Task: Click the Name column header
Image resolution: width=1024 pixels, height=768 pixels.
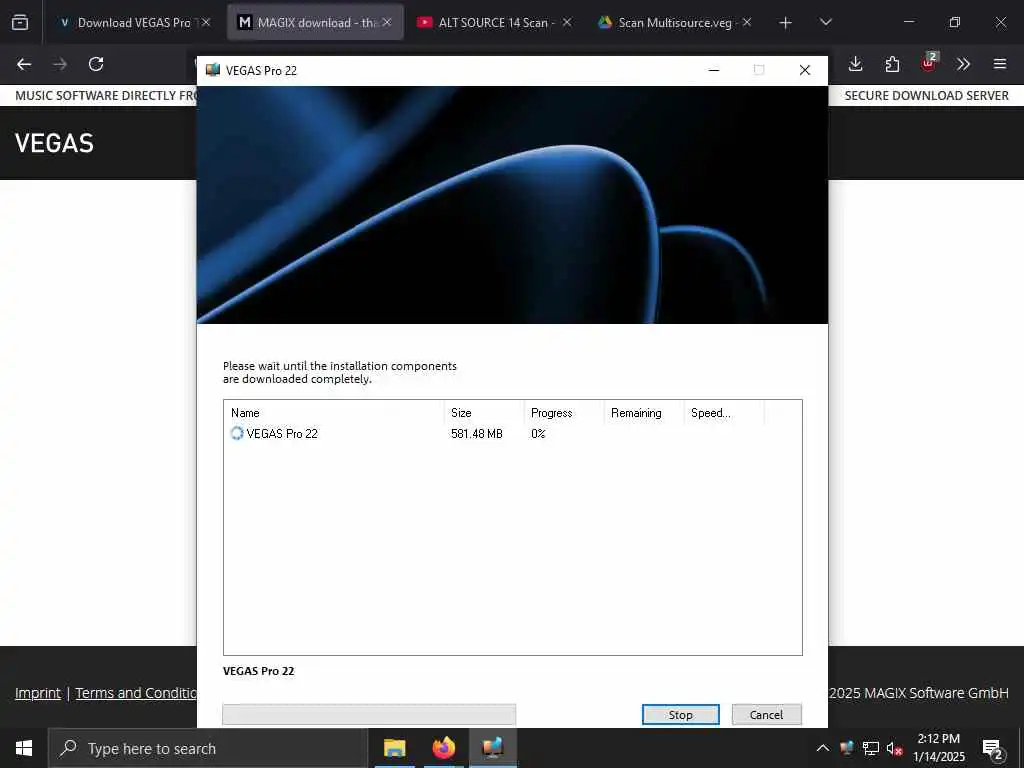Action: tap(334, 413)
